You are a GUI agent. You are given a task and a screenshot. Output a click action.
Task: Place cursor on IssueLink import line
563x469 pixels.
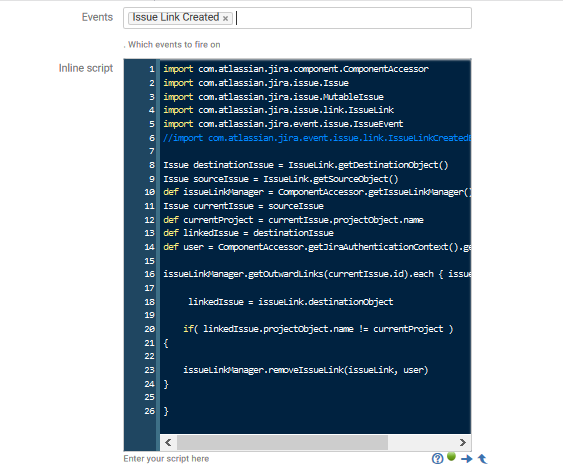(279, 110)
